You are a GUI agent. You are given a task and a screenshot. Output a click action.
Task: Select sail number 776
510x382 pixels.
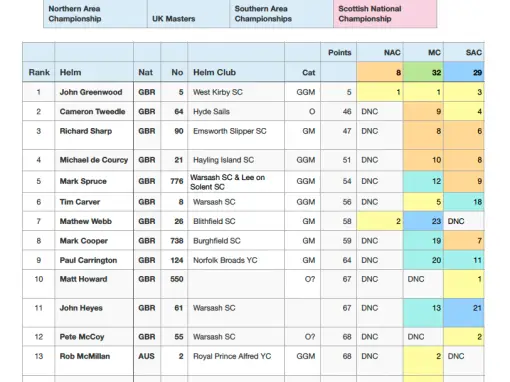177,181
